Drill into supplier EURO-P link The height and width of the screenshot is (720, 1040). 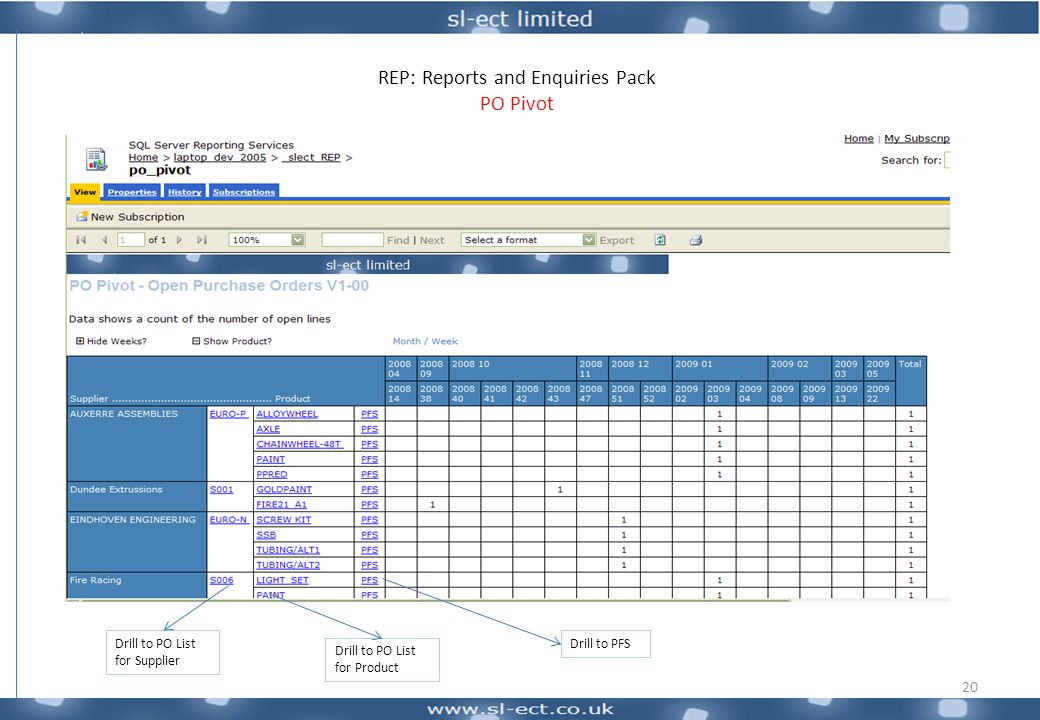coord(228,414)
